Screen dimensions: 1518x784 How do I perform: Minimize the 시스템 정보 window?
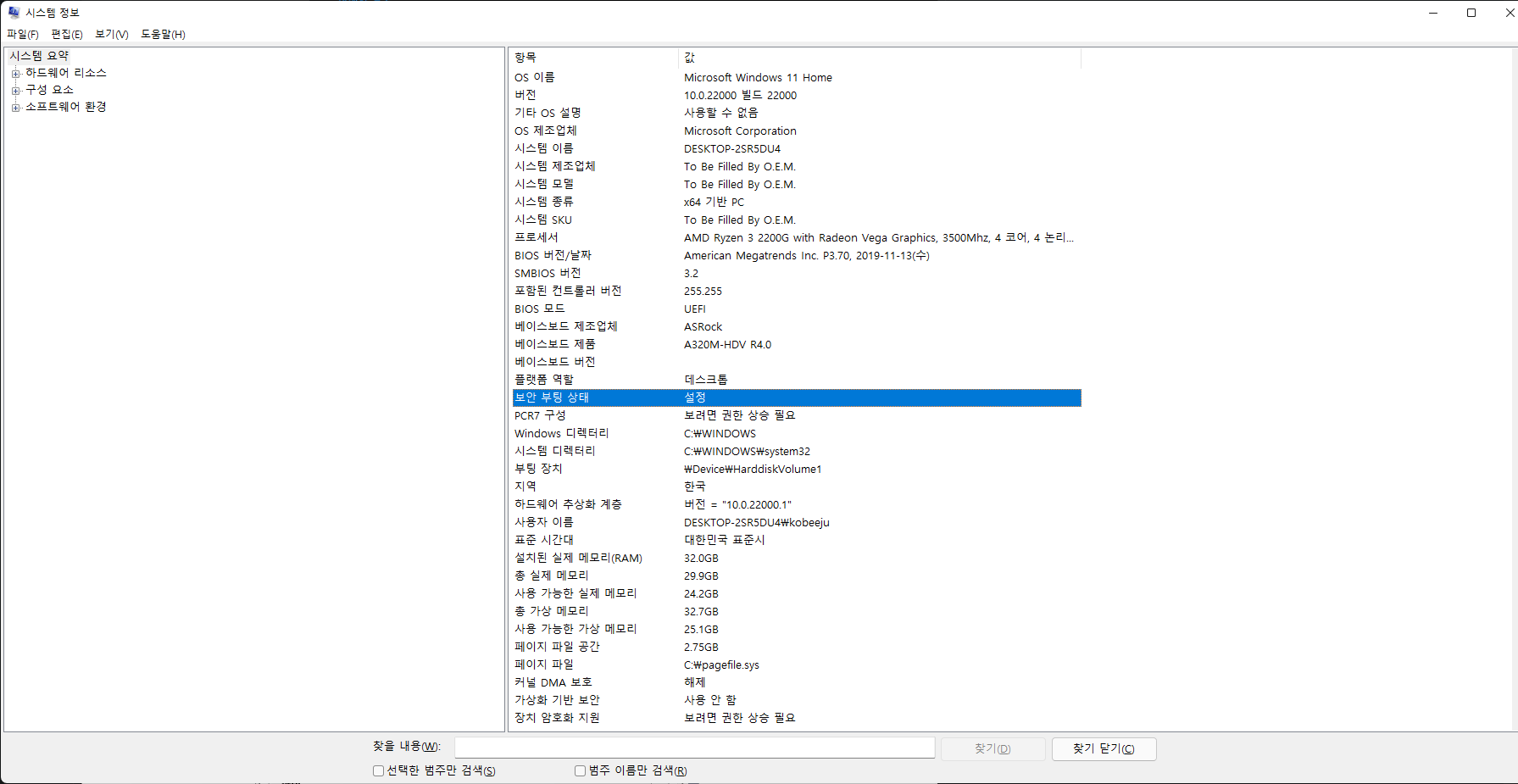pos(1433,13)
